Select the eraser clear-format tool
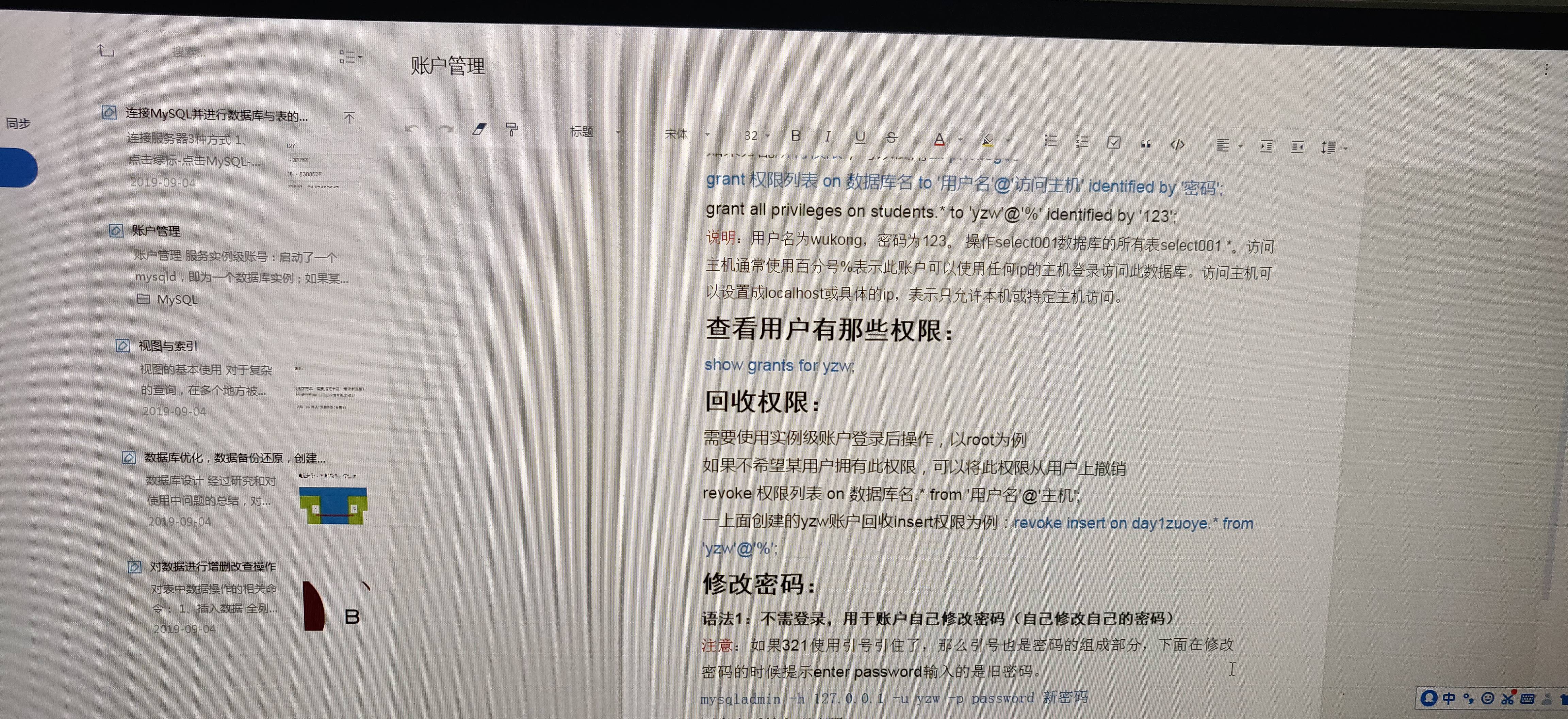Screen dimensions: 1568x719 (x=480, y=129)
